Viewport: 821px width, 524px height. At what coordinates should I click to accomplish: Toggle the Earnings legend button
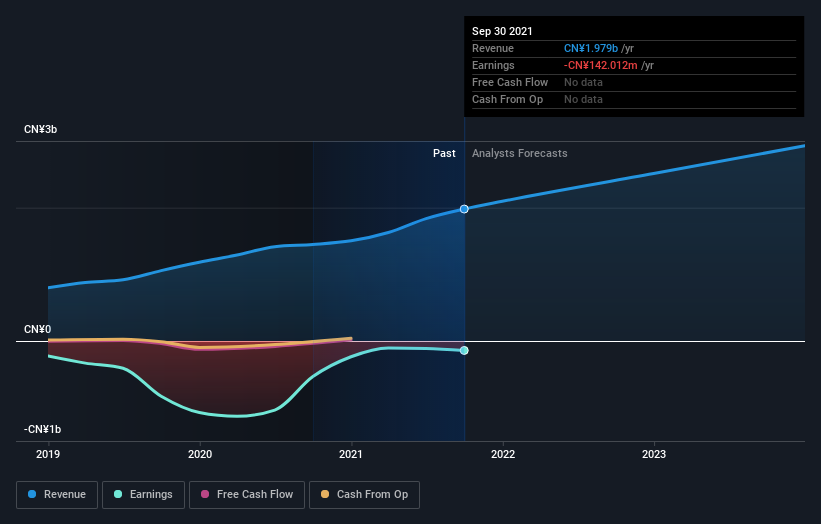tap(143, 495)
